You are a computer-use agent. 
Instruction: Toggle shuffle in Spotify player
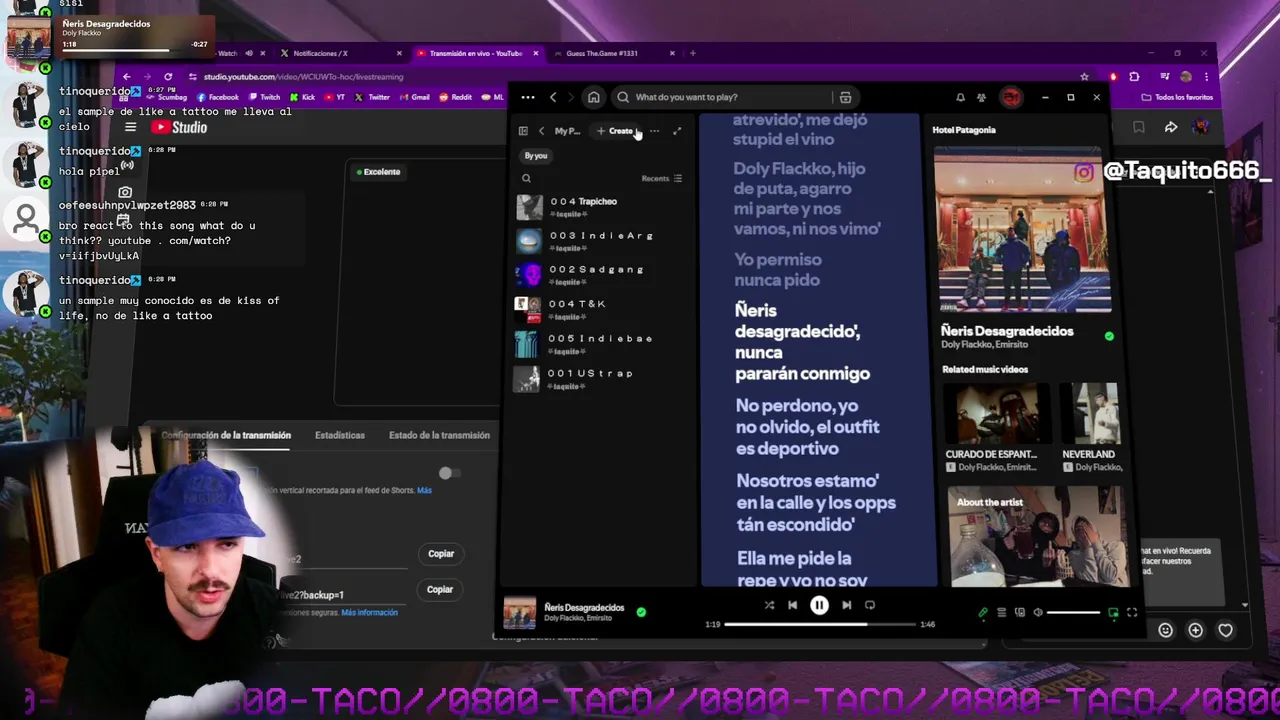pyautogui.click(x=769, y=605)
